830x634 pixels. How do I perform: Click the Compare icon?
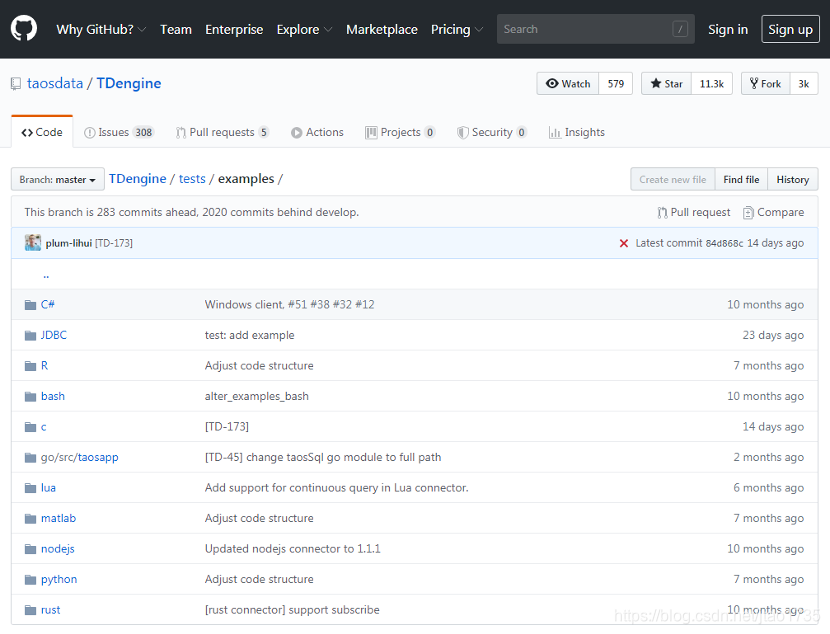(748, 212)
